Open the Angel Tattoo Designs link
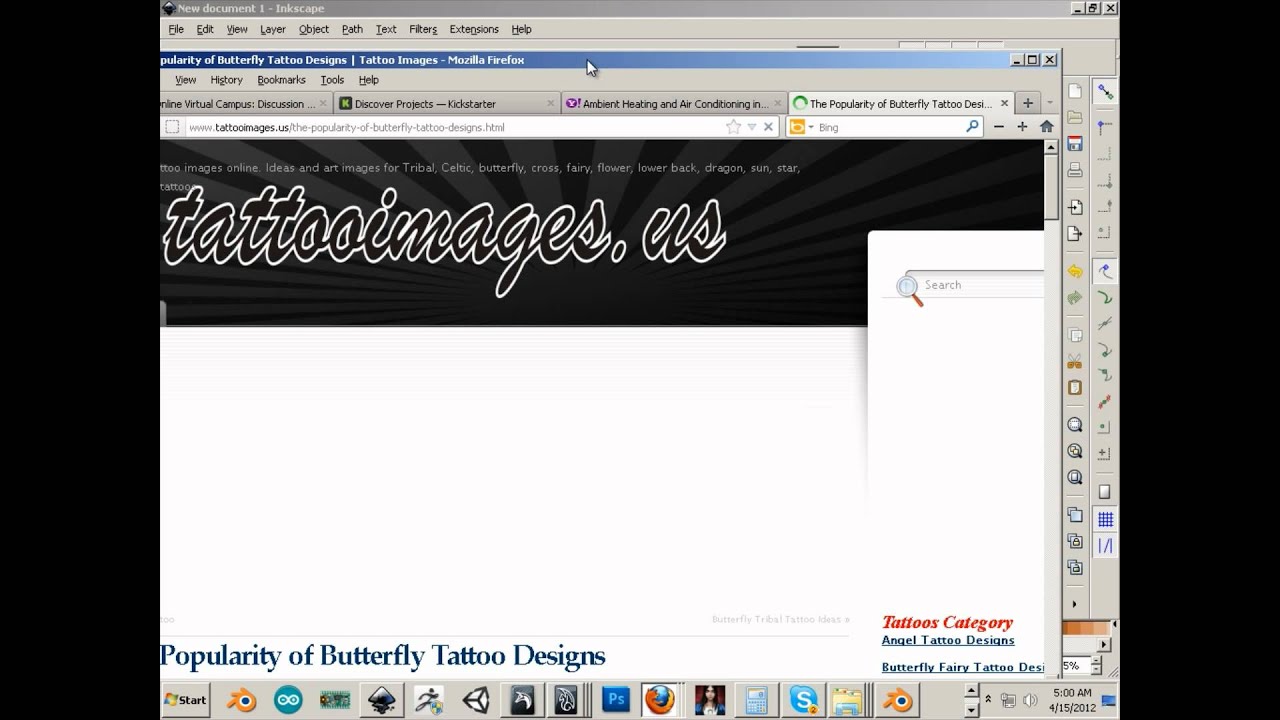Viewport: 1280px width, 720px height. pyautogui.click(x=948, y=640)
